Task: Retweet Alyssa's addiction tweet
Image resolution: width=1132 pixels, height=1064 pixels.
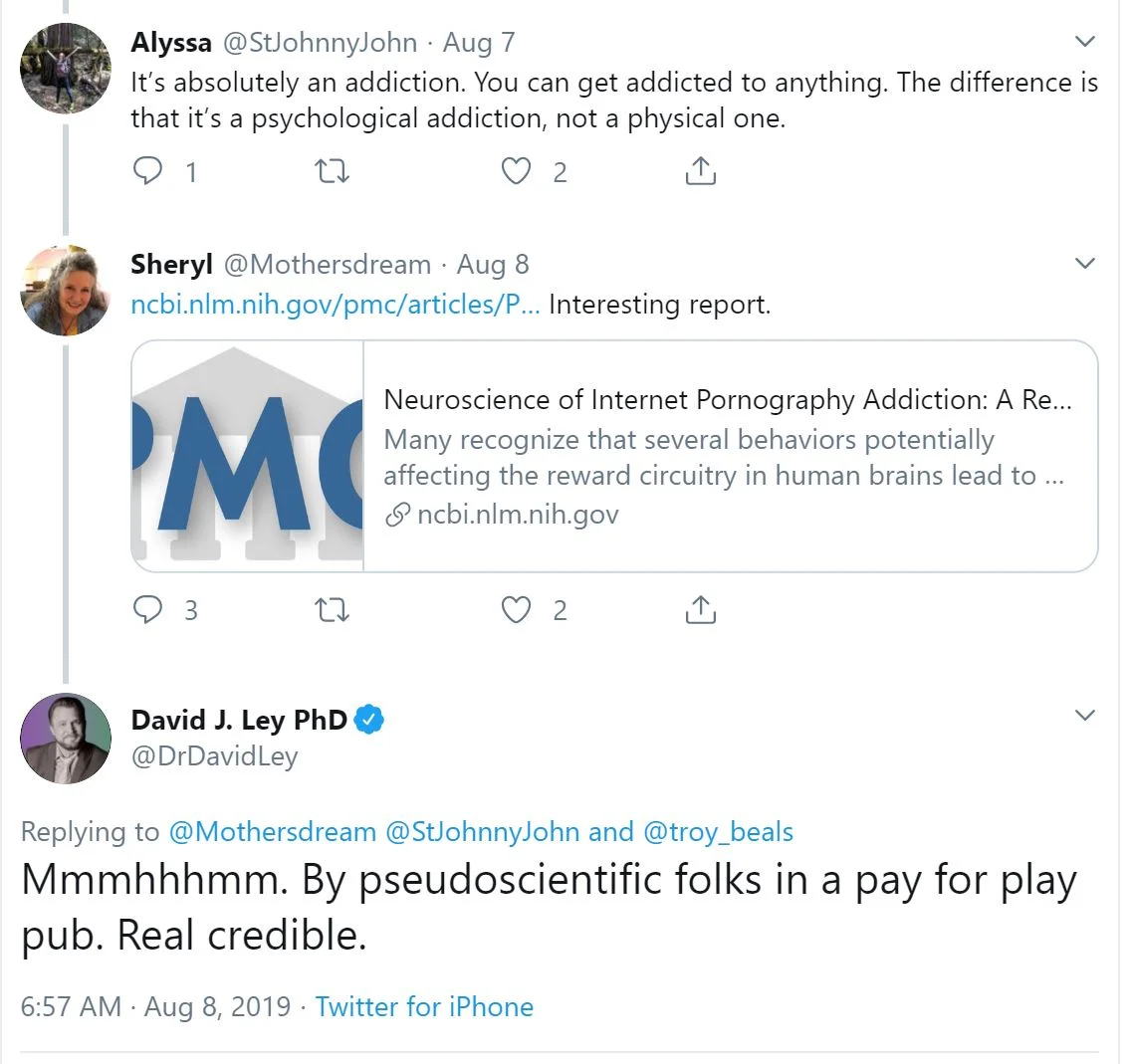Action: pos(332,171)
